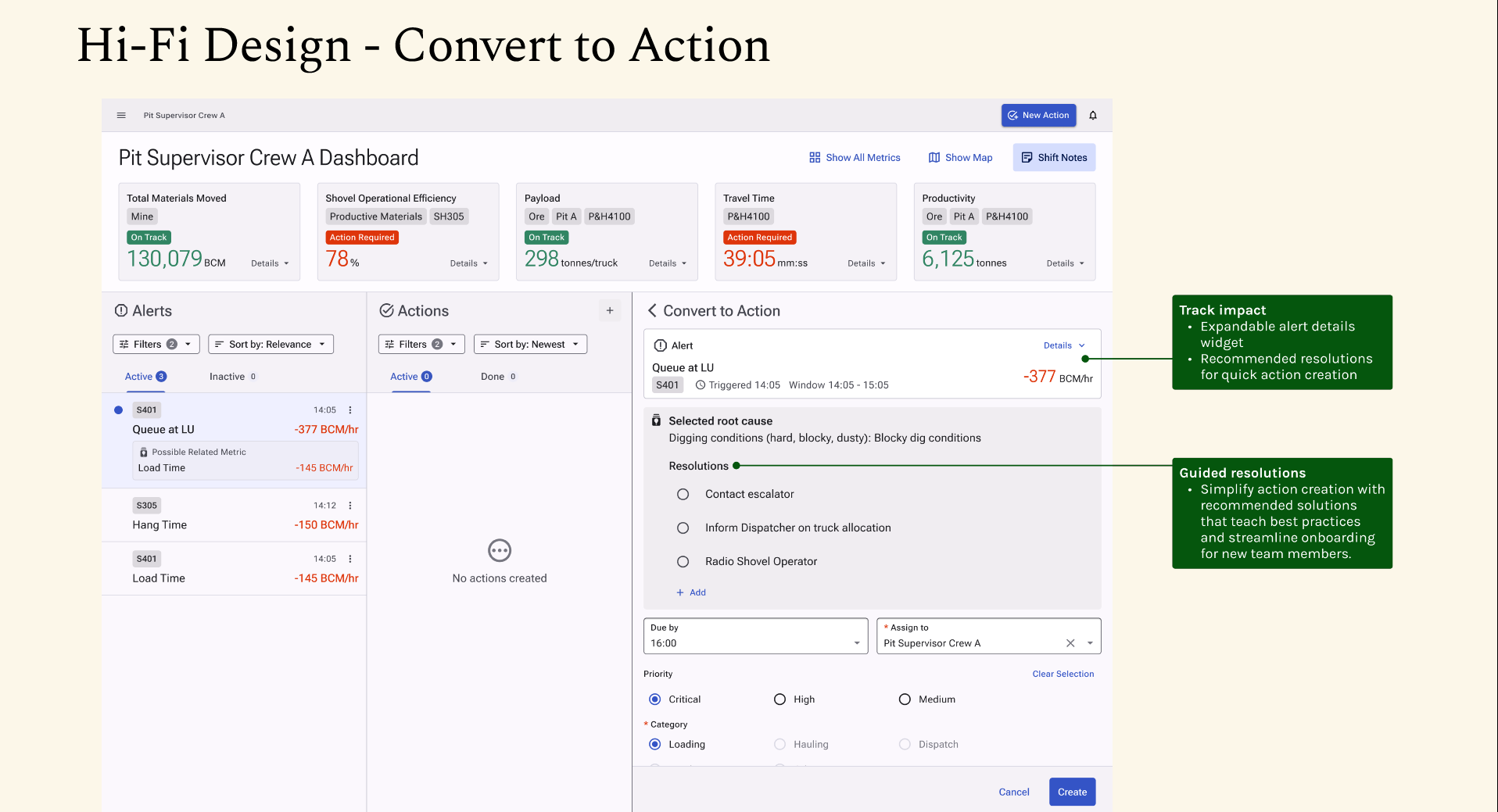Clear the Assign to value
The height and width of the screenshot is (812, 1498).
pyautogui.click(x=1070, y=643)
